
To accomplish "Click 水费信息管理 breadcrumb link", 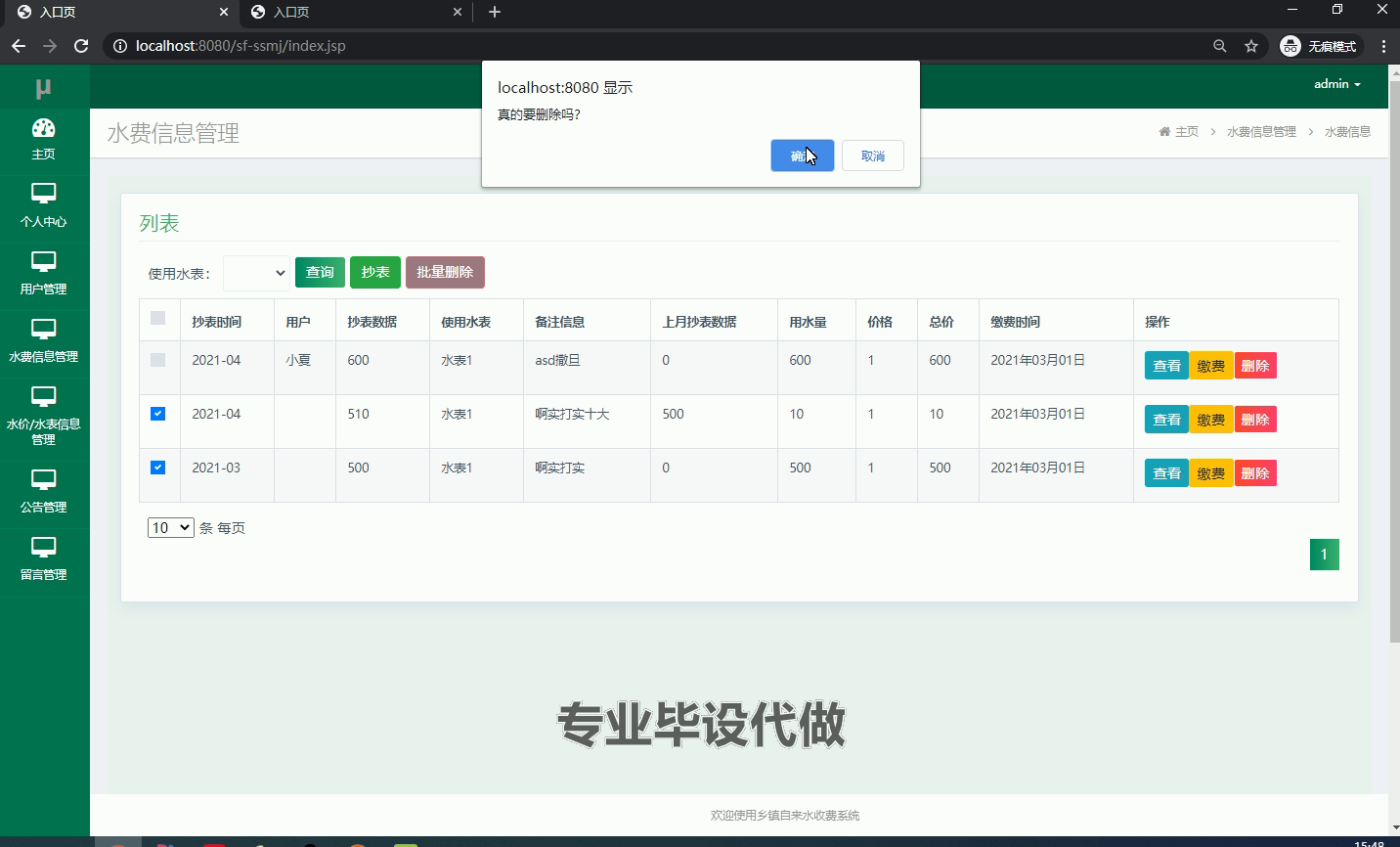I will pos(1261,131).
